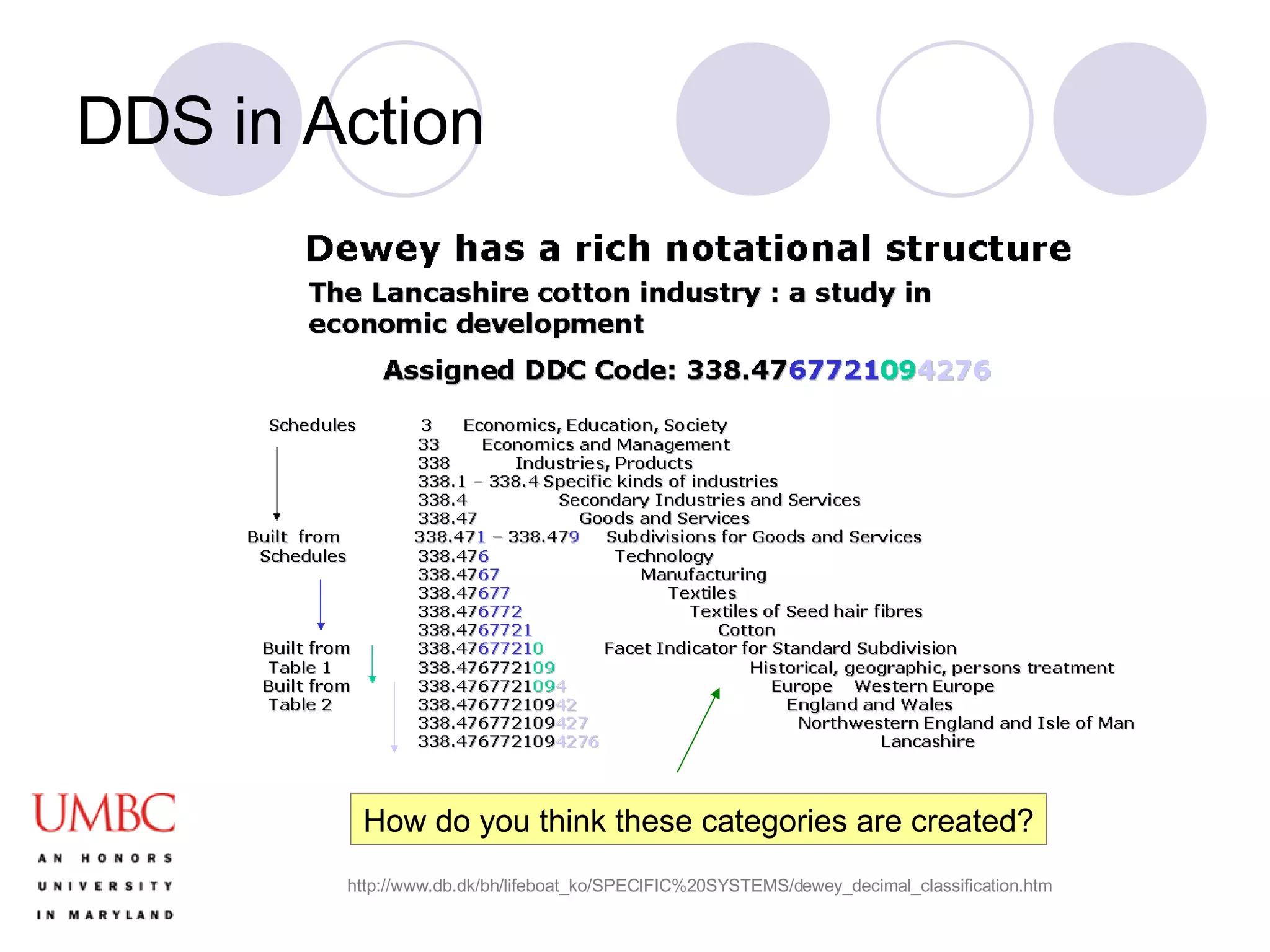Click the code '338.47677210942'
This screenshot has width=1270, height=952.
(x=497, y=705)
